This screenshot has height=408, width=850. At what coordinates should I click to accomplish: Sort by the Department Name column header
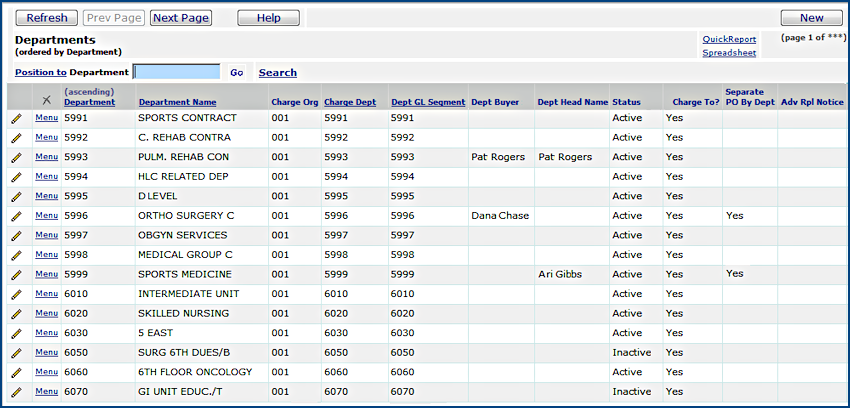click(x=177, y=102)
